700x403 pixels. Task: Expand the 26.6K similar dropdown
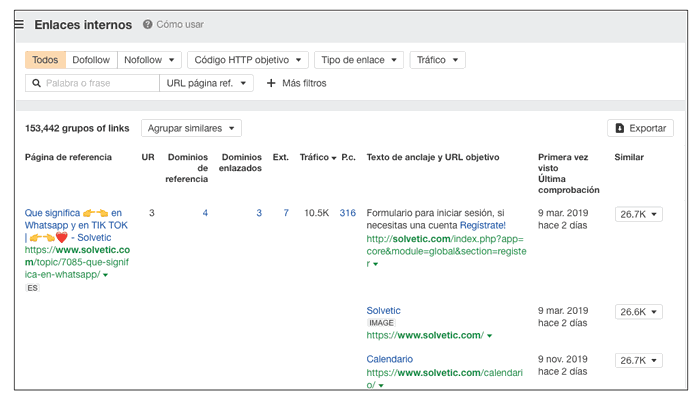tap(638, 312)
